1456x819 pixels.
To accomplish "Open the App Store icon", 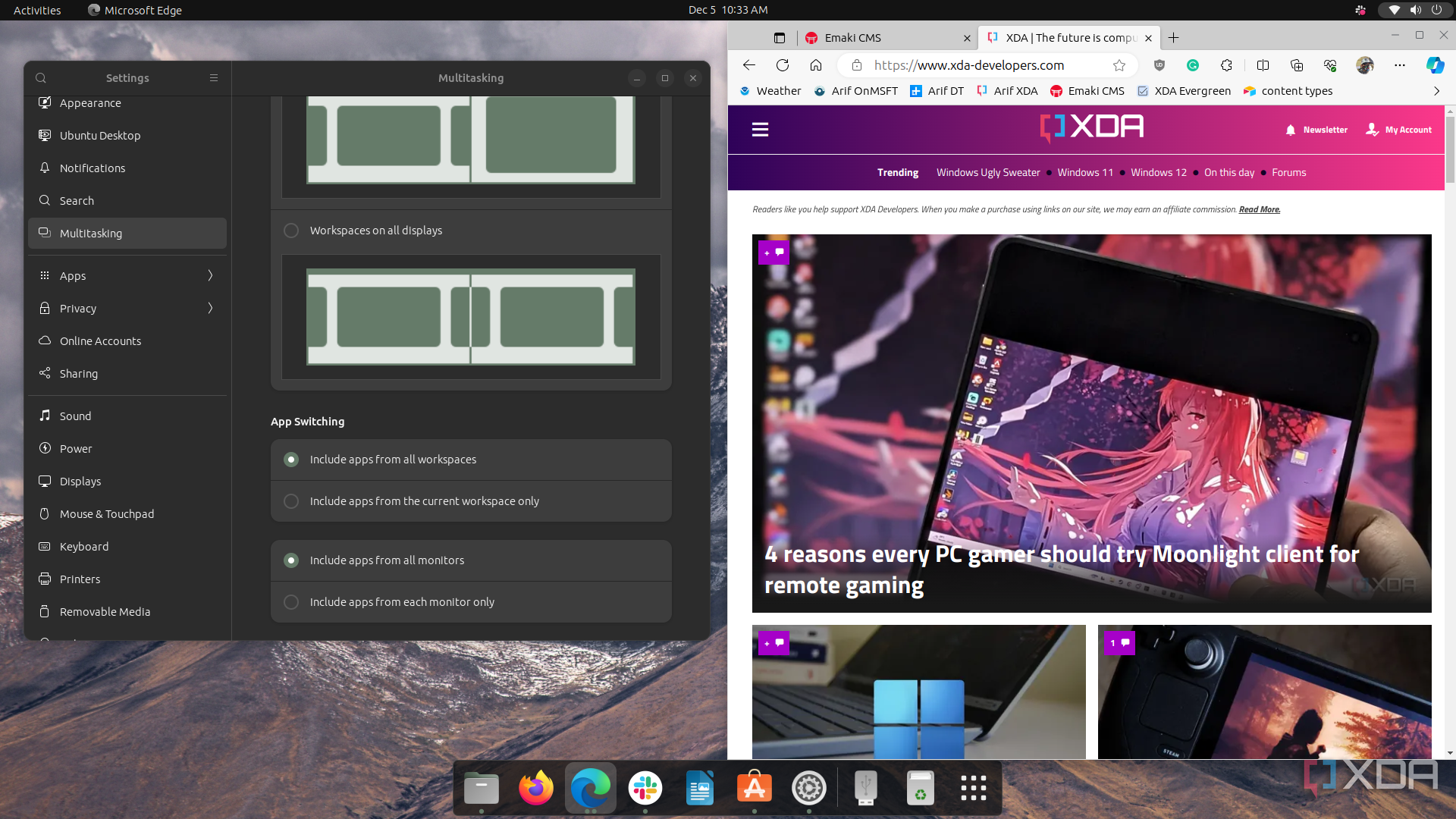I will [755, 787].
